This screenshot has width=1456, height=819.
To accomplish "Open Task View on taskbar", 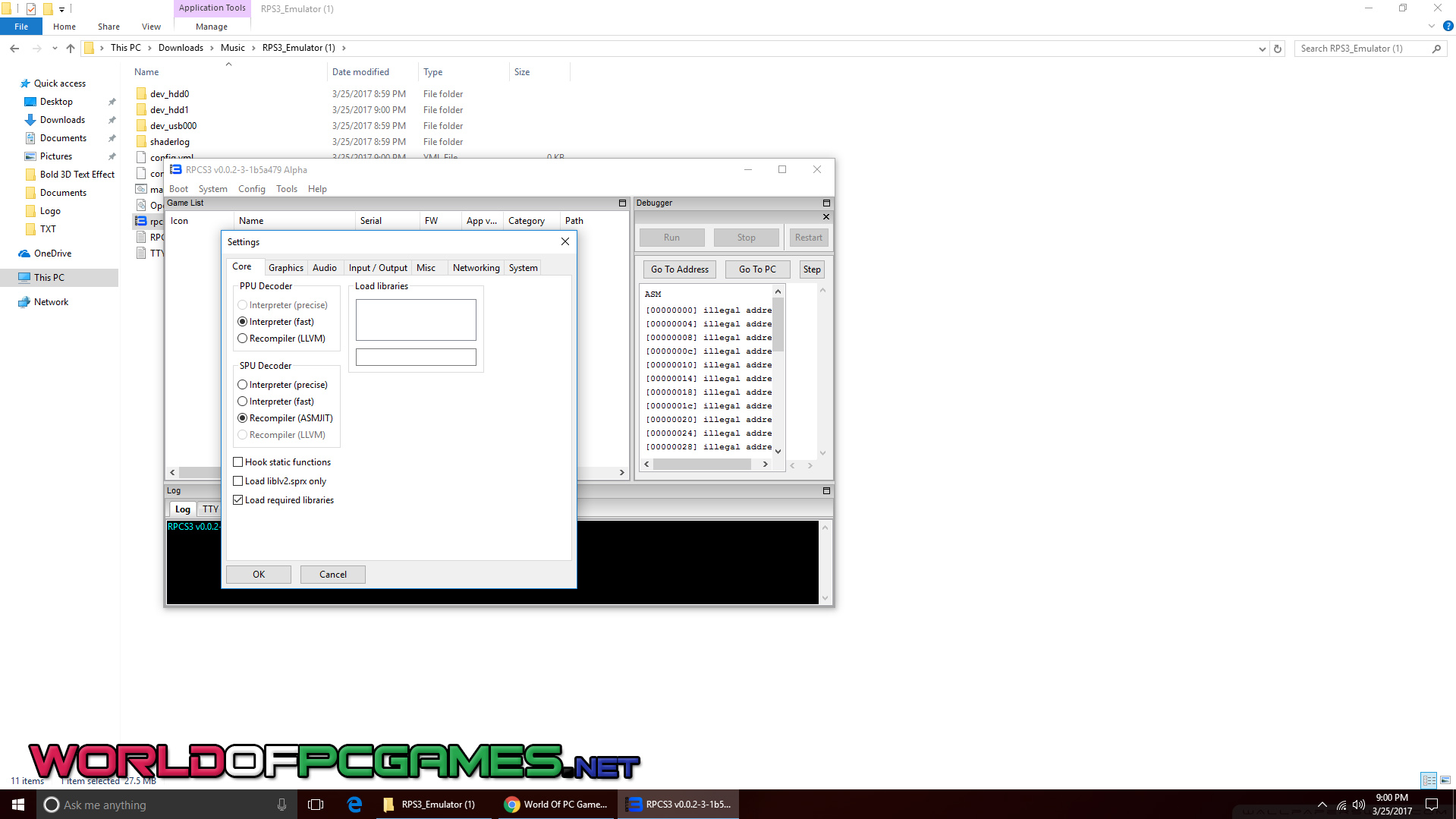I will pyautogui.click(x=316, y=805).
